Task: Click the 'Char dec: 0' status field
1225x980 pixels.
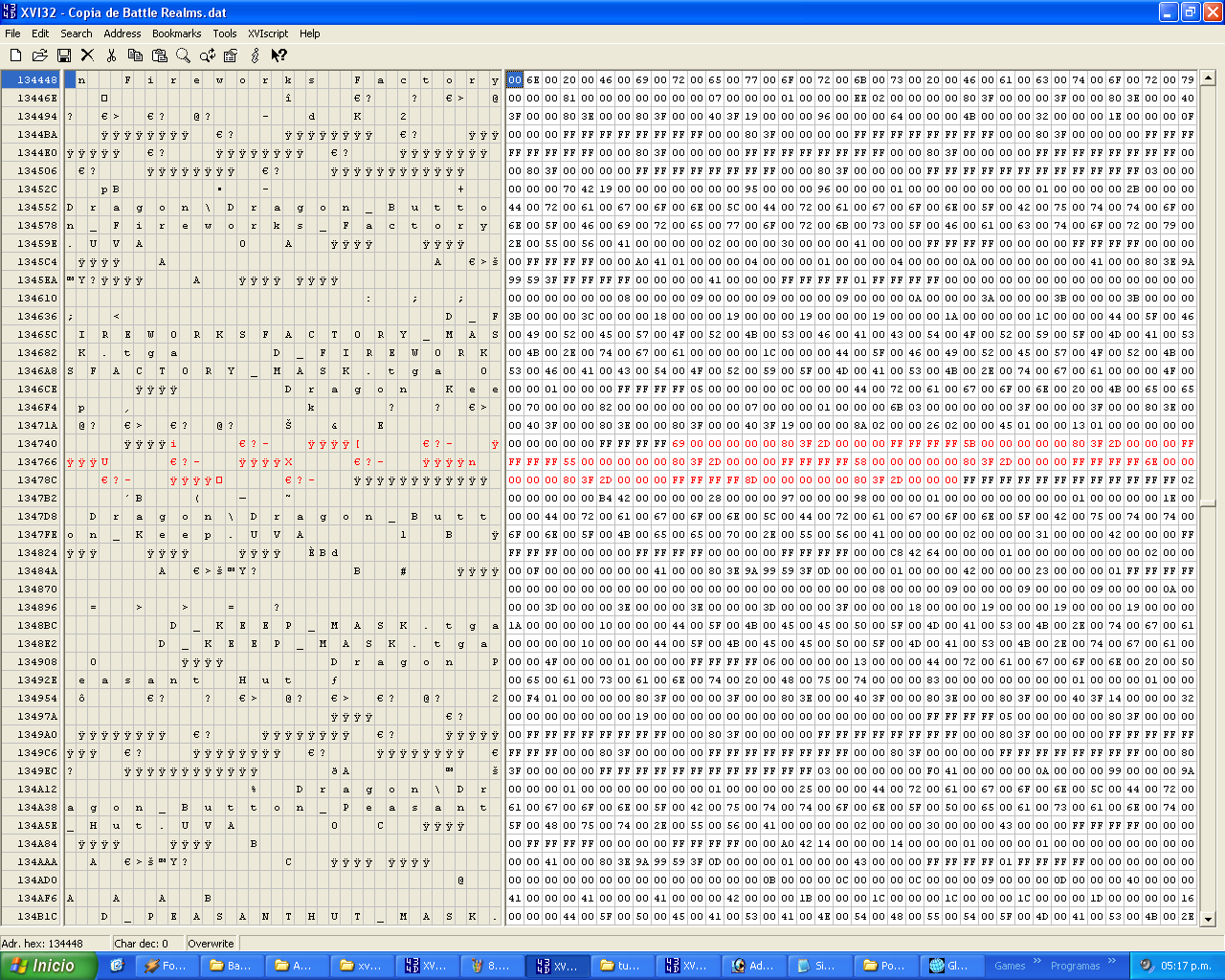Action: pyautogui.click(x=148, y=944)
